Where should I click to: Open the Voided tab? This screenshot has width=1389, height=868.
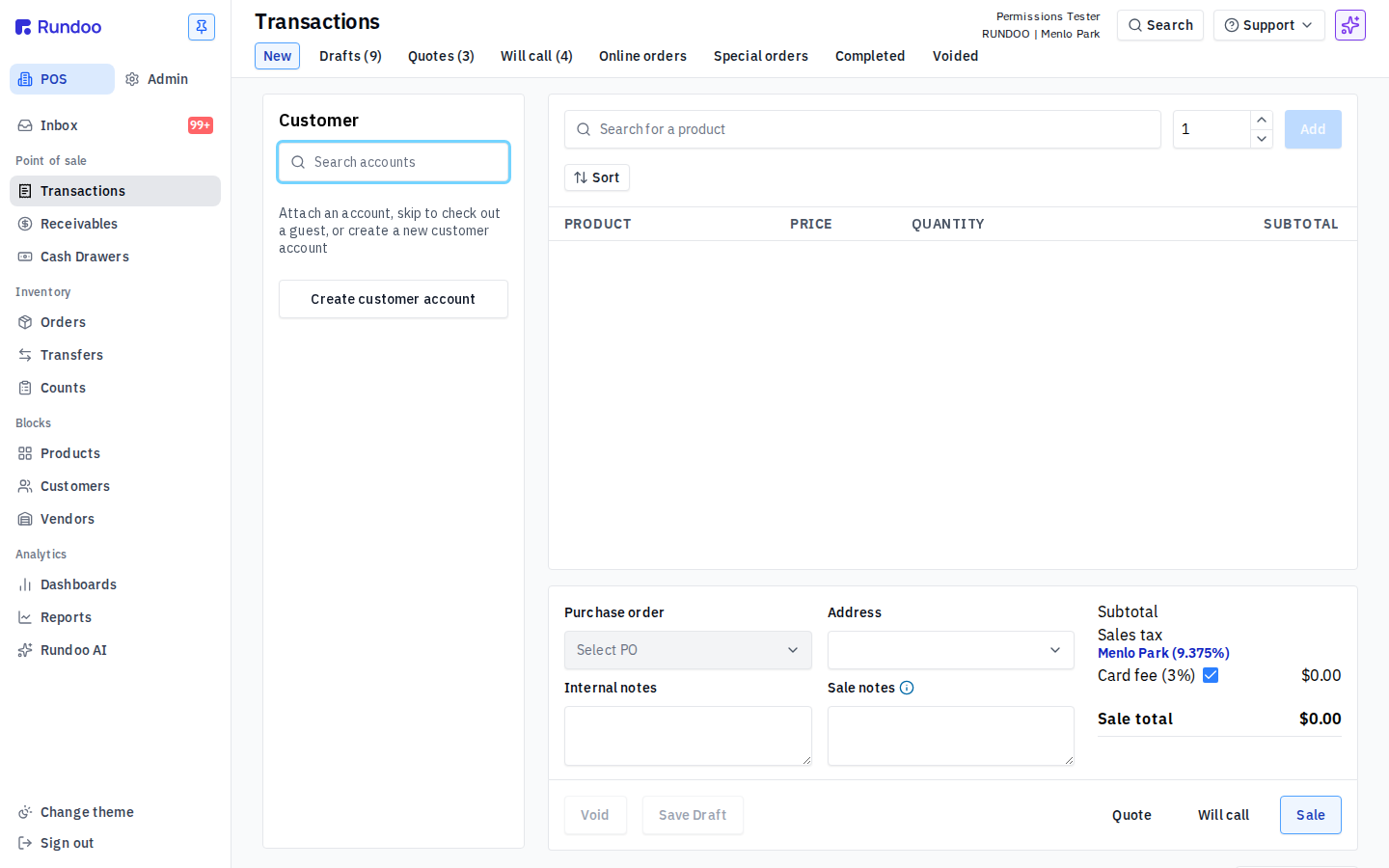955,56
